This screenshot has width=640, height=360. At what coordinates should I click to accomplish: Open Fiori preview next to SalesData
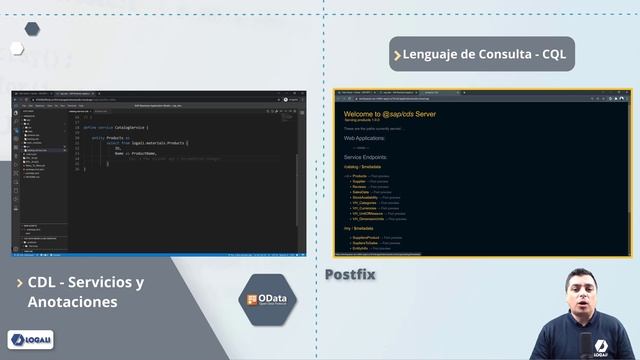382,192
